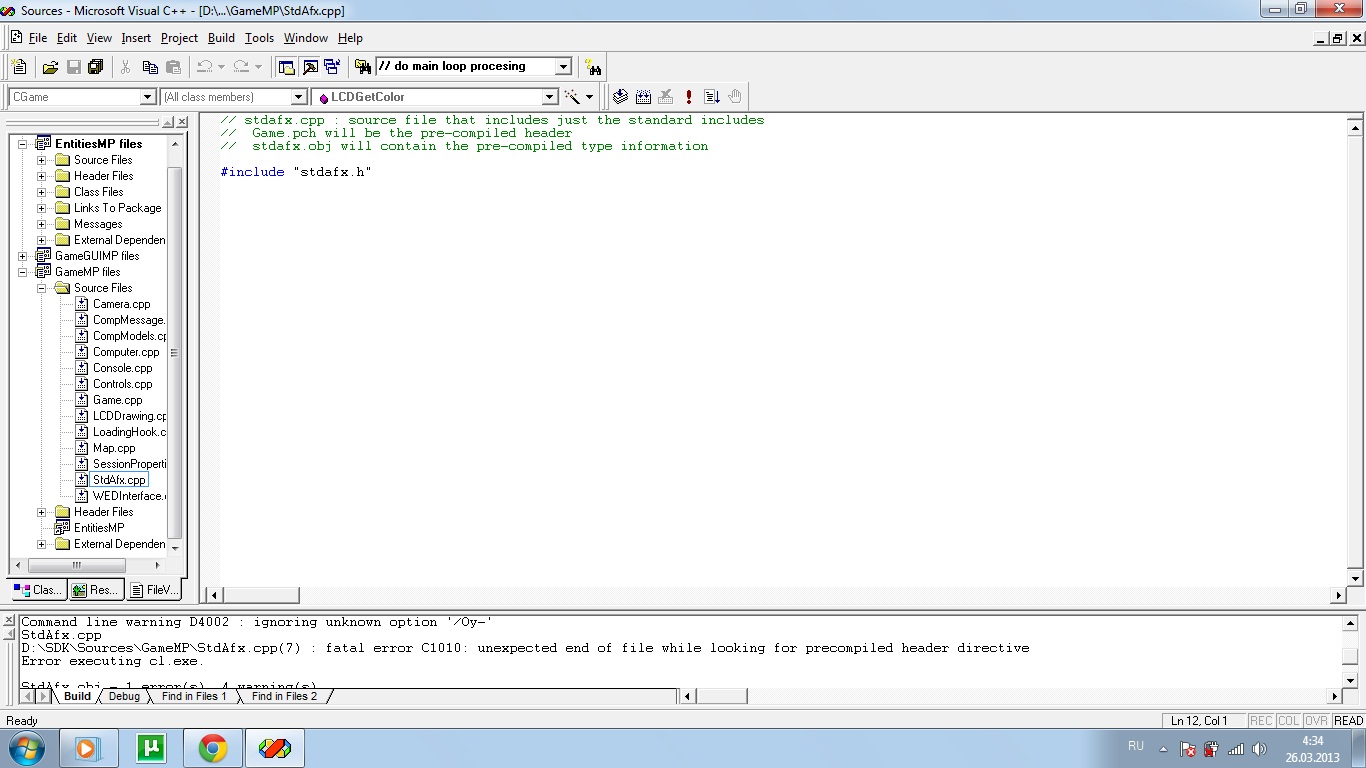
Task: Expand the Class Files folder
Action: point(41,192)
